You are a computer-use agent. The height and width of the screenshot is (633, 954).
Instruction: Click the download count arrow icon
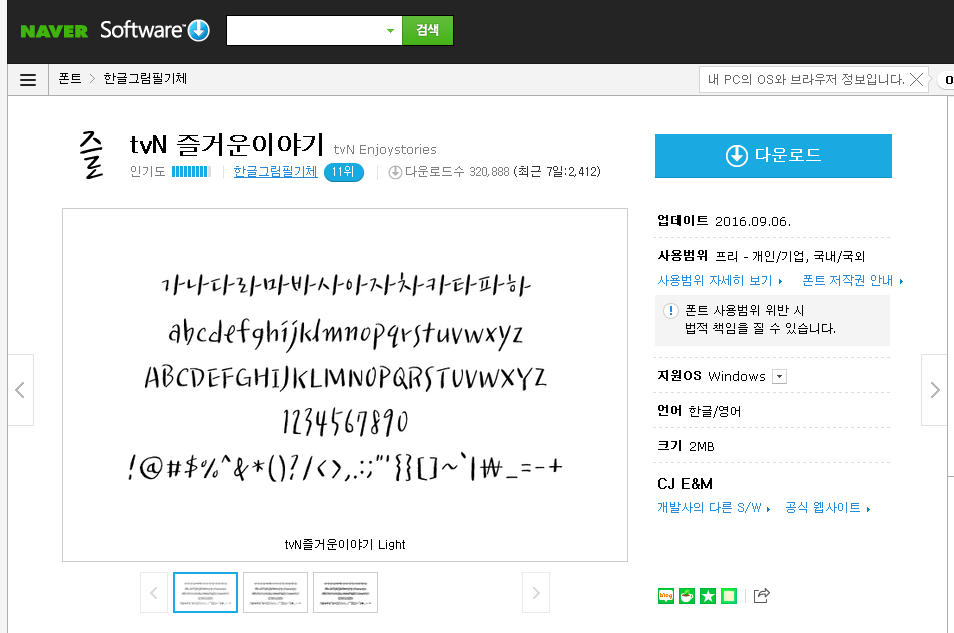[x=395, y=172]
